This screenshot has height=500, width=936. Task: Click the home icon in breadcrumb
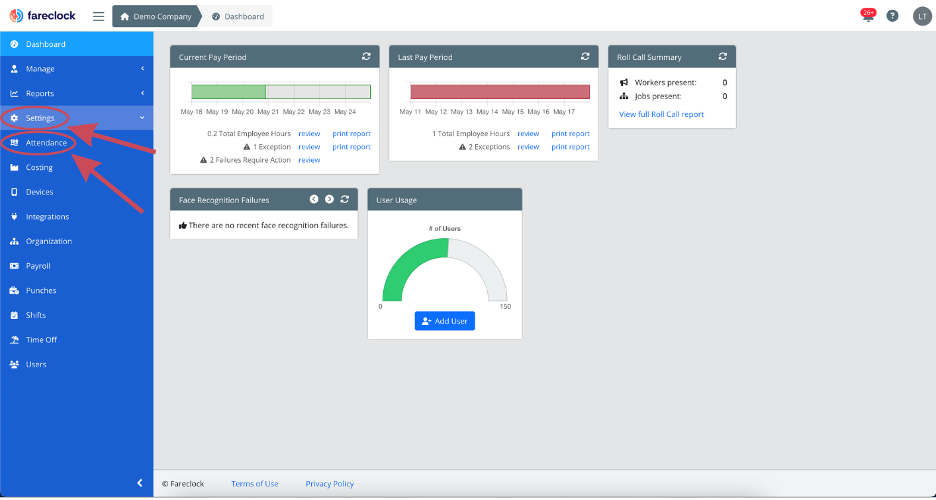(x=125, y=17)
